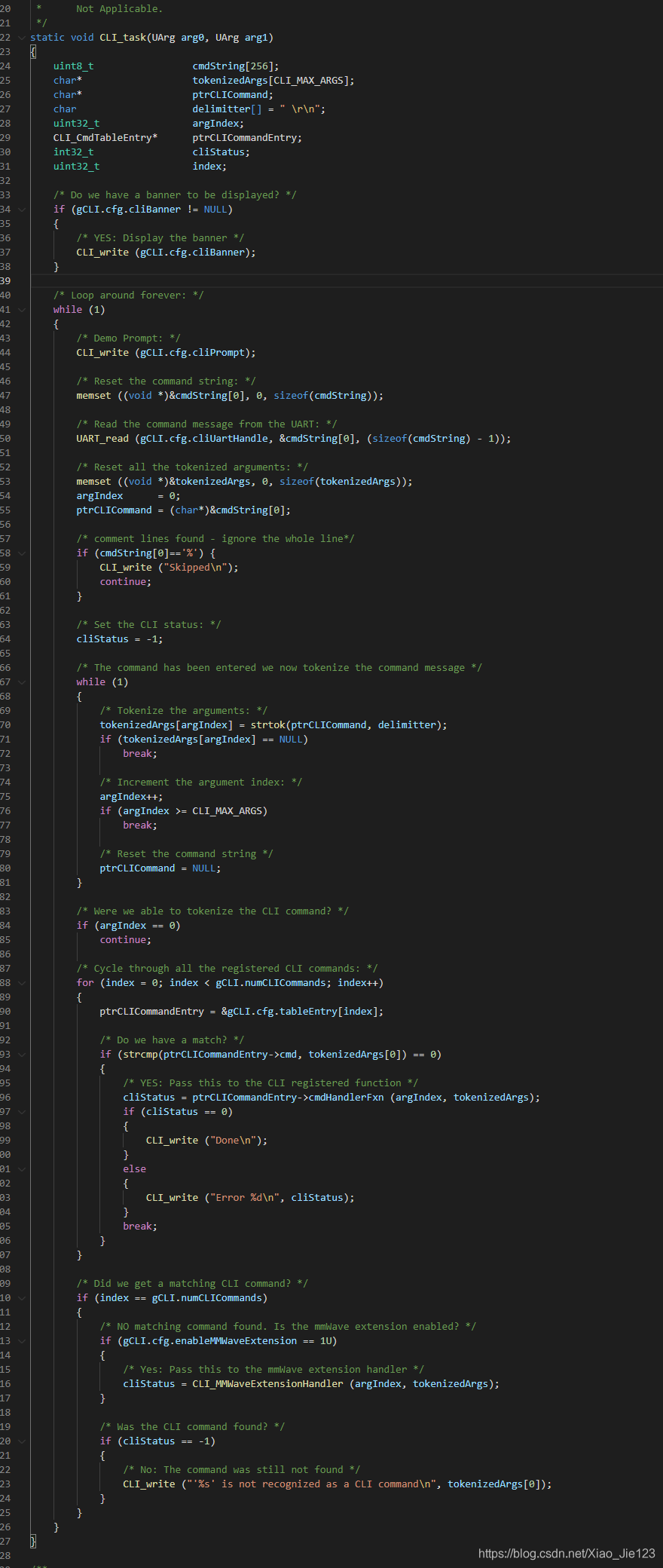Click the 'else' keyword

(135, 1169)
